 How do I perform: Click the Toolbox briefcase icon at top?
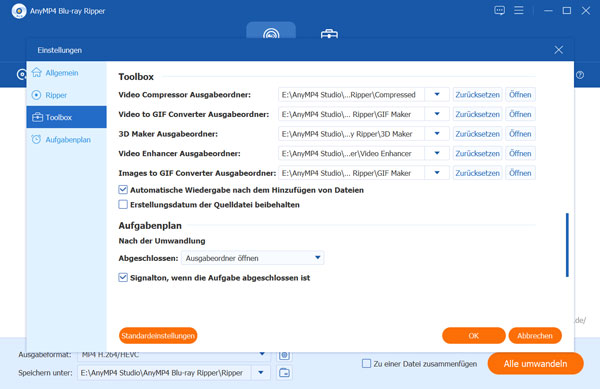329,34
